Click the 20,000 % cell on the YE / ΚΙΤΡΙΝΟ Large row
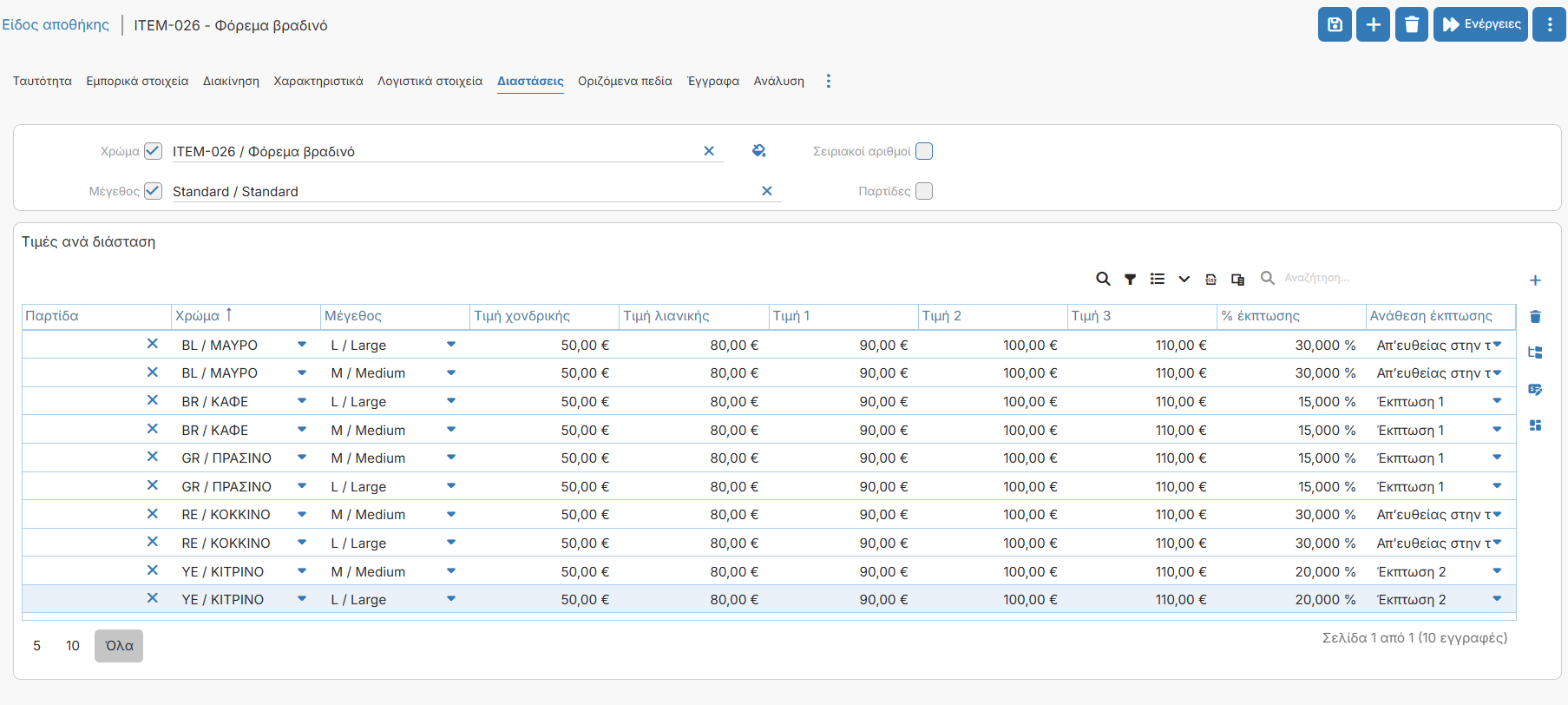 1291,599
